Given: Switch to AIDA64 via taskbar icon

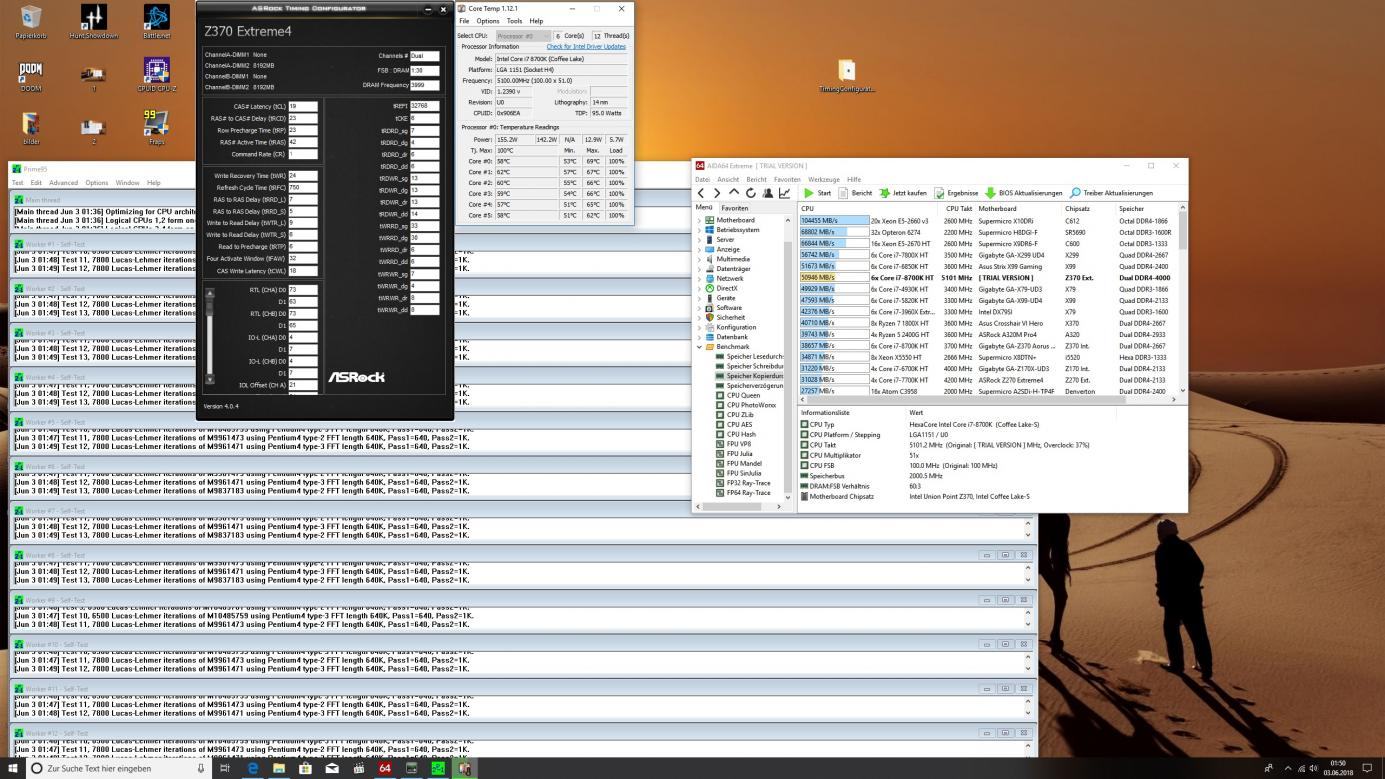Looking at the screenshot, I should click(x=384, y=768).
